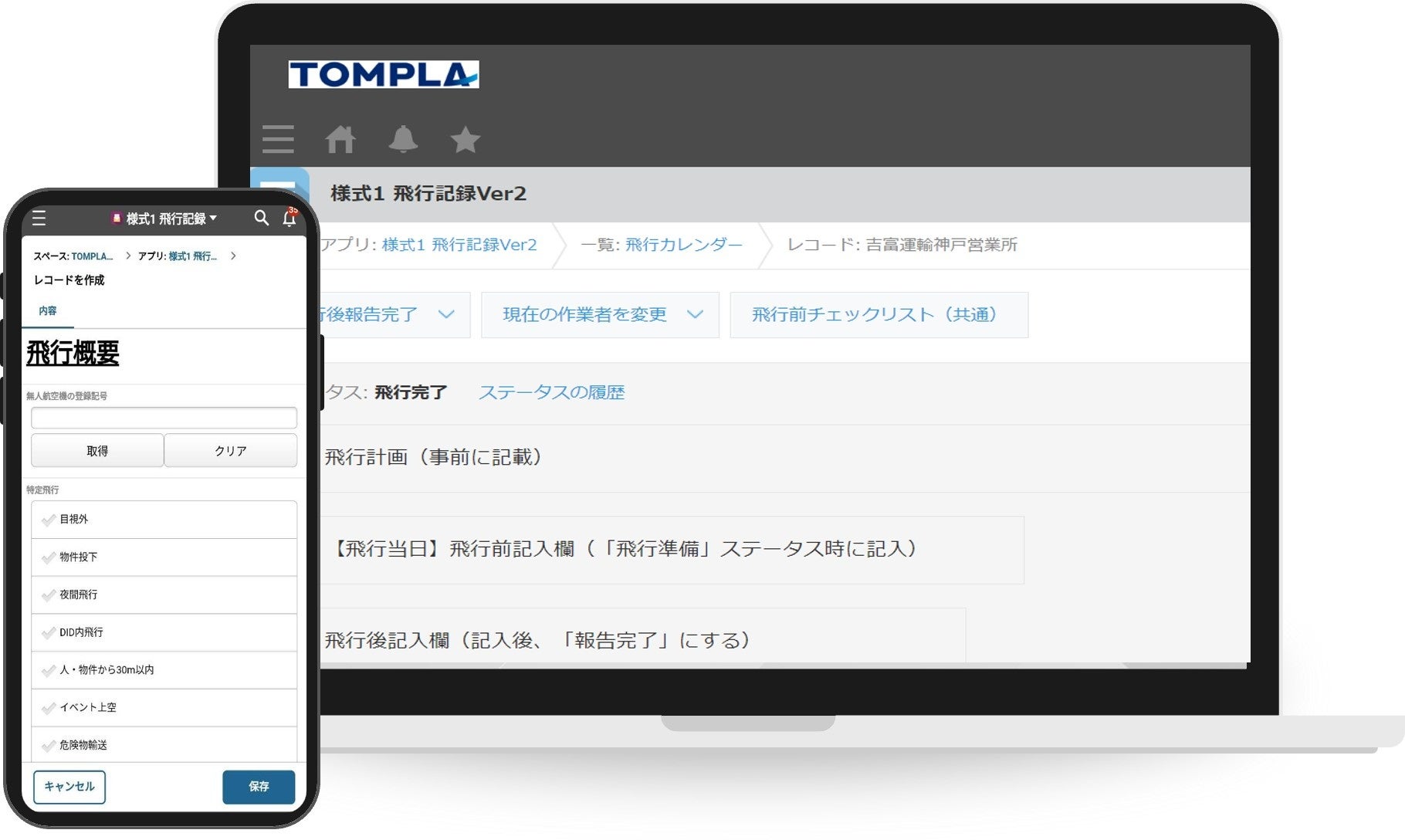Open the 一覧: 飛行カレンダー breadcrumb item
The image size is (1405, 840).
[686, 245]
